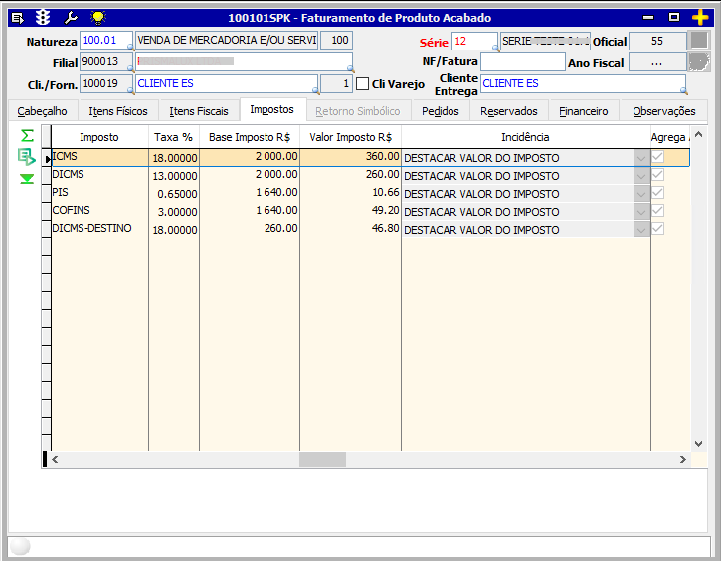Toggle Agrega checkbox in PIS row
The width and height of the screenshot is (721, 561).
[x=658, y=193]
